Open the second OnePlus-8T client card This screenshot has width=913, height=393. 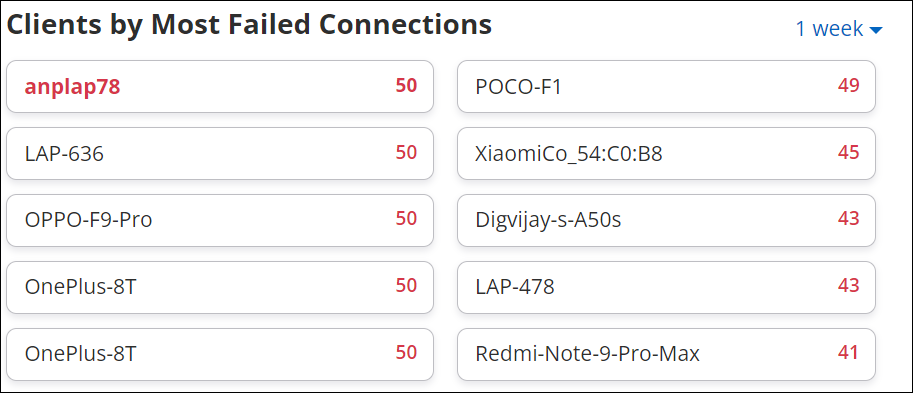click(x=220, y=355)
